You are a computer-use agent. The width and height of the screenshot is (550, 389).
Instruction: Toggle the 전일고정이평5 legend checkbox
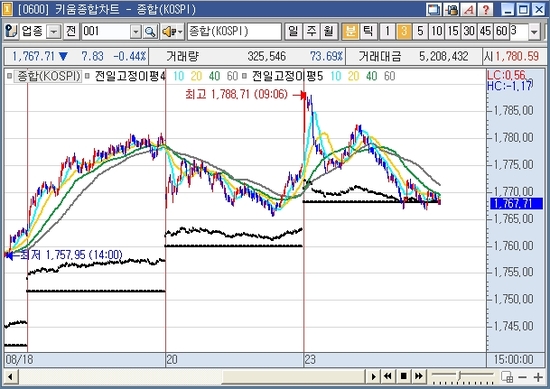point(244,76)
